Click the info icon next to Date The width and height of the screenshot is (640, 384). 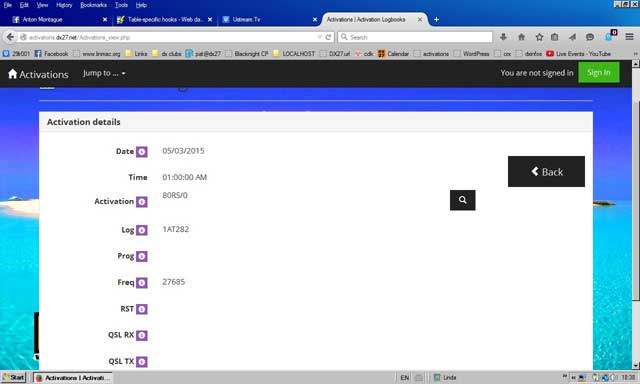(142, 152)
